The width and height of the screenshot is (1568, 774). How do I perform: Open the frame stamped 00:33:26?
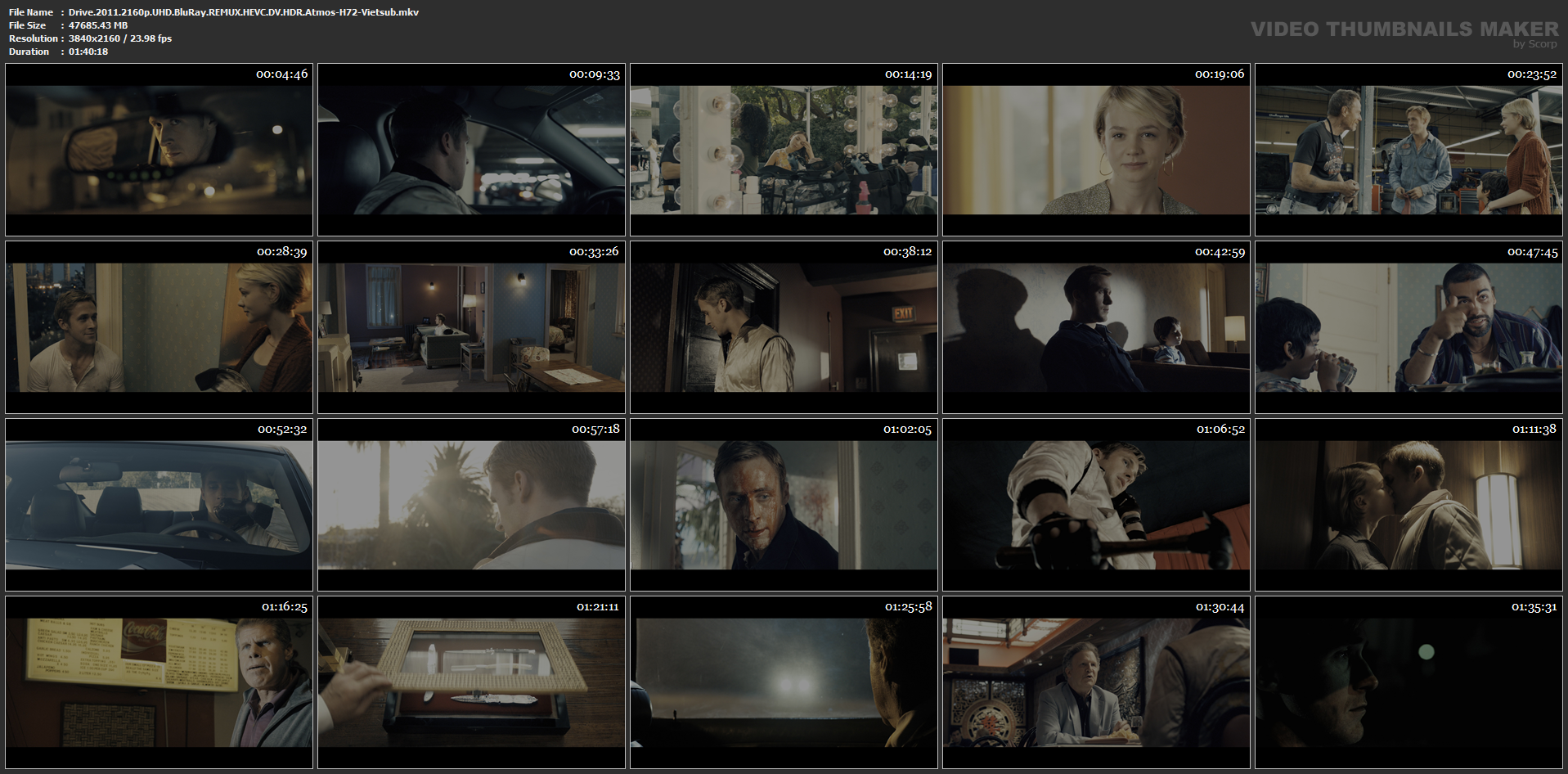[471, 327]
